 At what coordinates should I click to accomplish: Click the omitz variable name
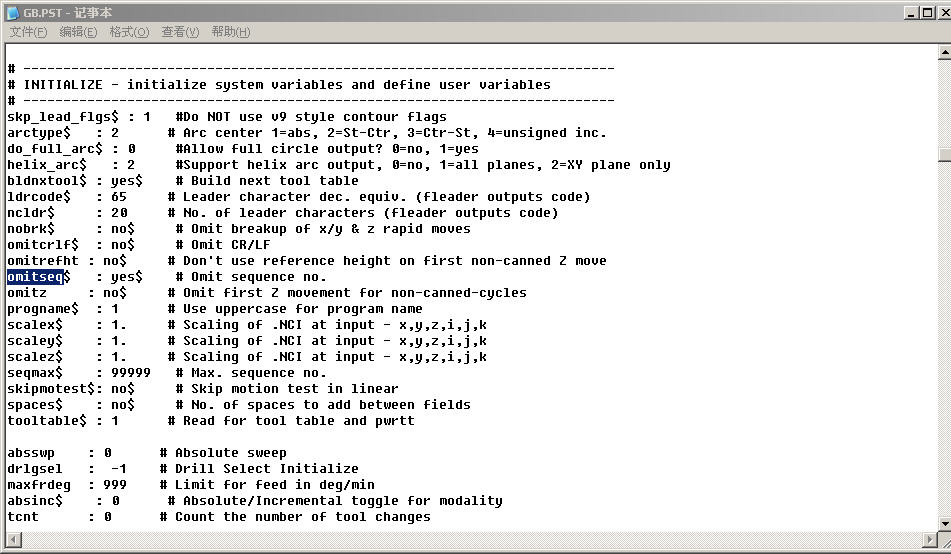coord(27,292)
